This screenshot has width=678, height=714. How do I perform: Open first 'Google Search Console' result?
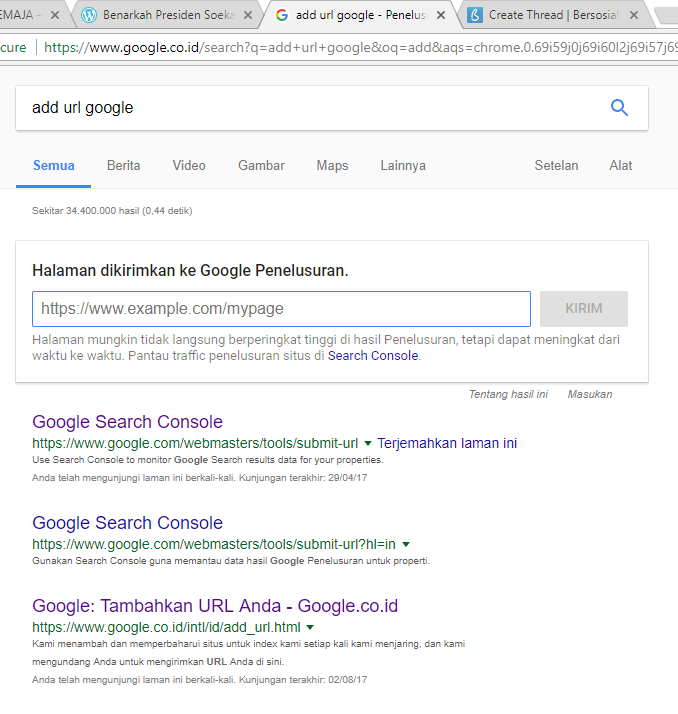pos(127,422)
